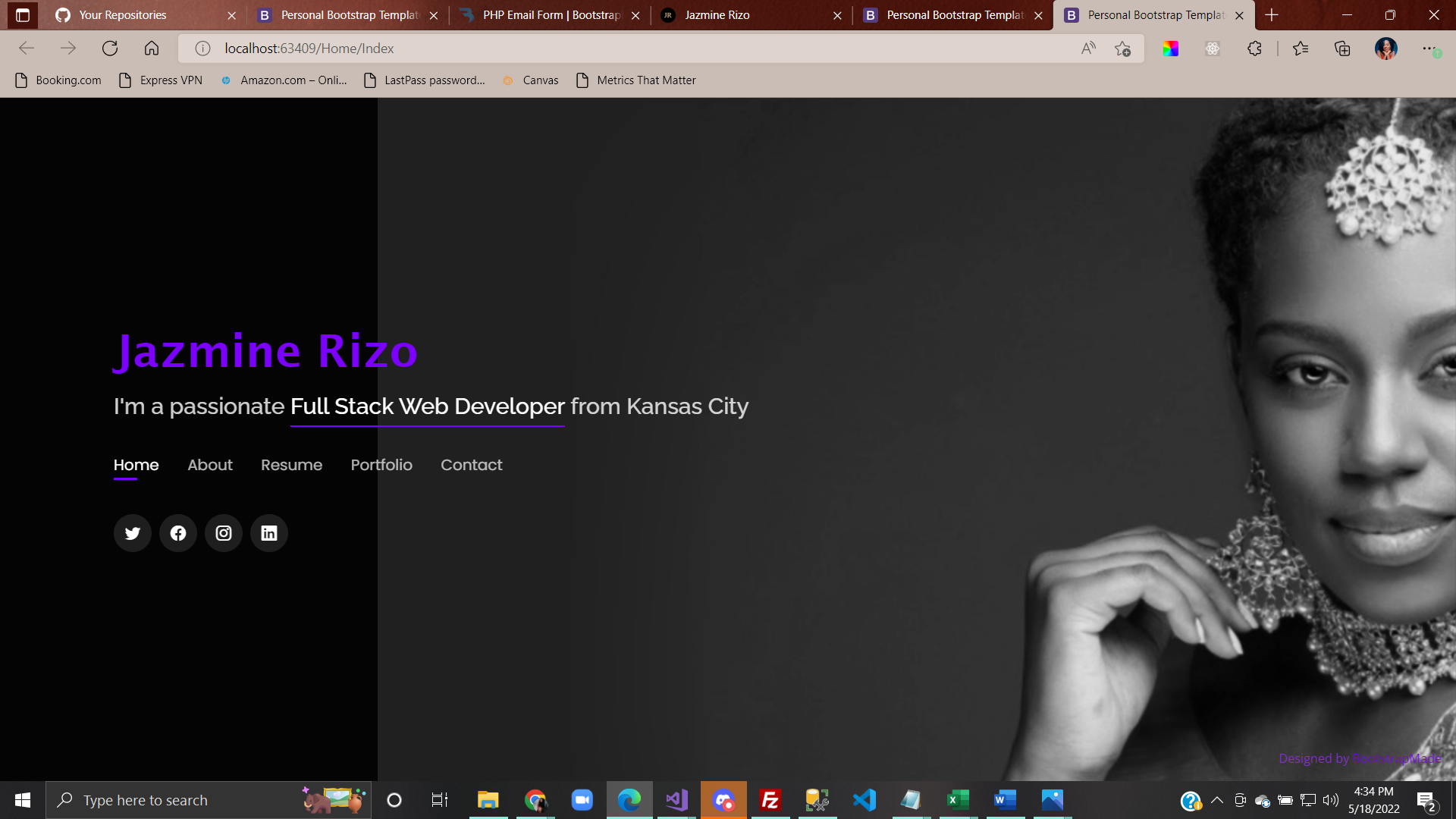Open the Read aloud icon in address bar

[x=1088, y=49]
